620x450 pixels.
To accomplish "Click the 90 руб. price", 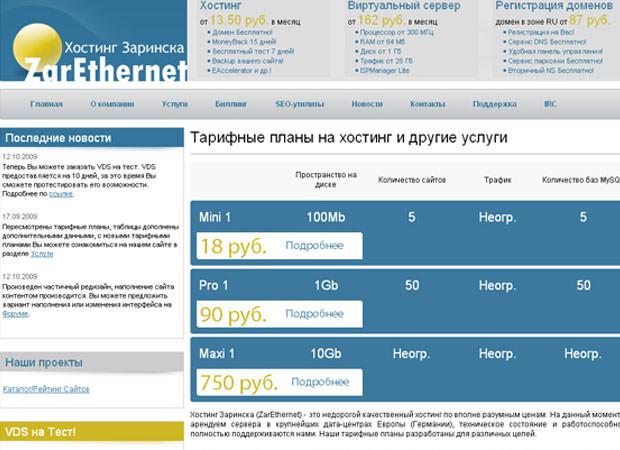I will click(x=233, y=314).
